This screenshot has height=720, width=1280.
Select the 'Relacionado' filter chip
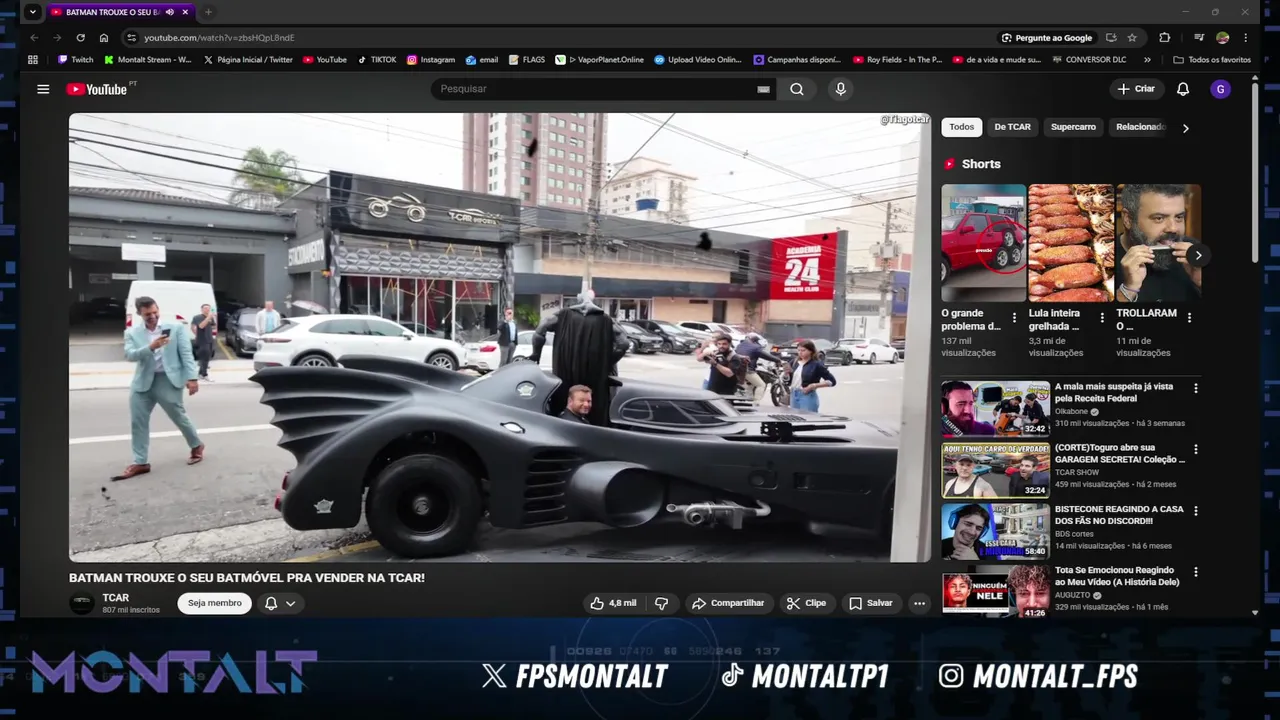[x=1140, y=127]
